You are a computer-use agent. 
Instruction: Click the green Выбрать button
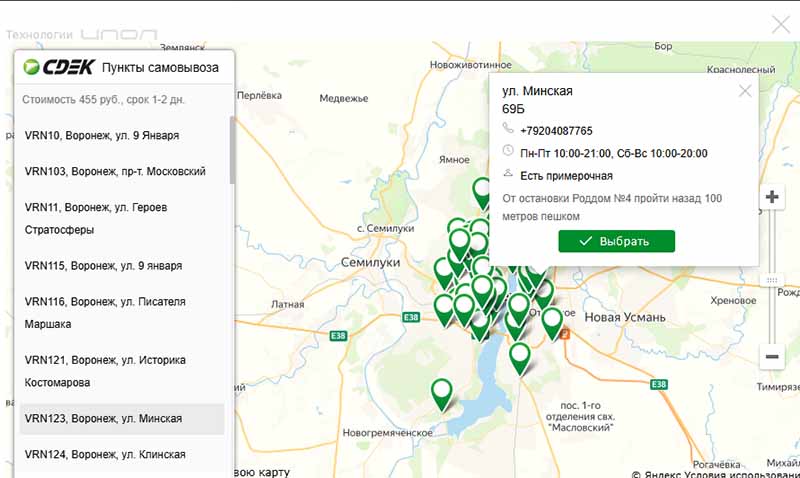[616, 241]
